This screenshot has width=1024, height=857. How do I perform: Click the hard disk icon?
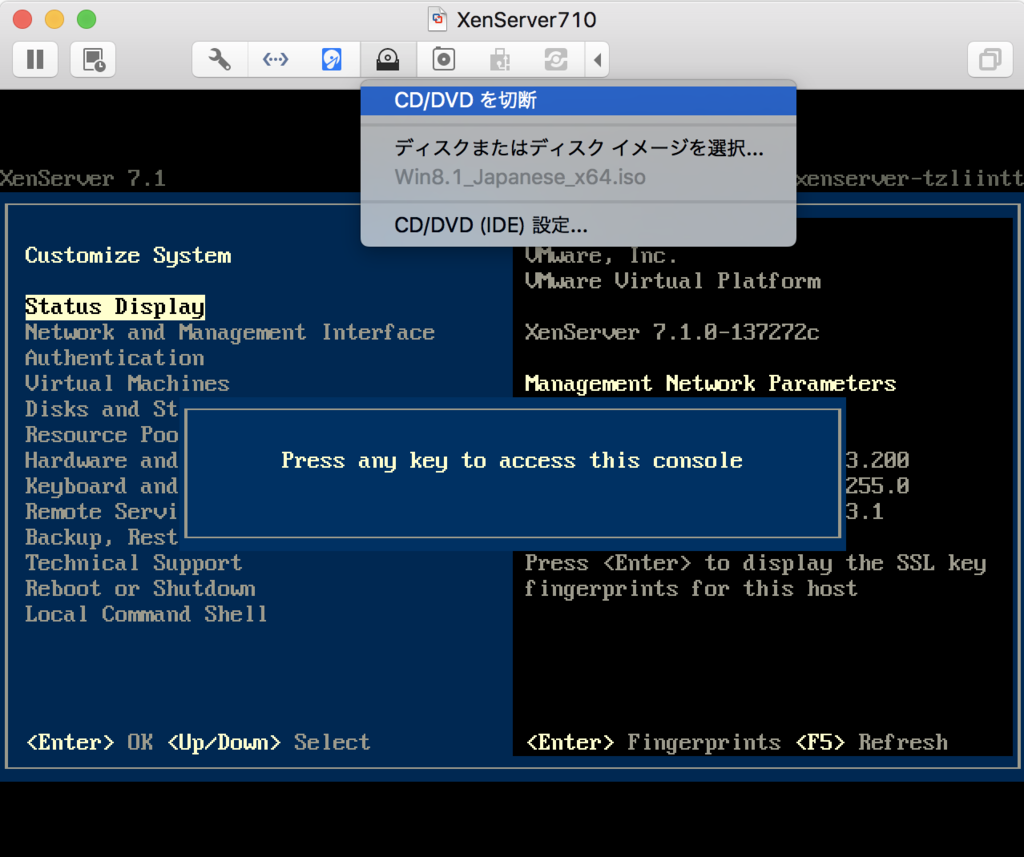(x=332, y=59)
